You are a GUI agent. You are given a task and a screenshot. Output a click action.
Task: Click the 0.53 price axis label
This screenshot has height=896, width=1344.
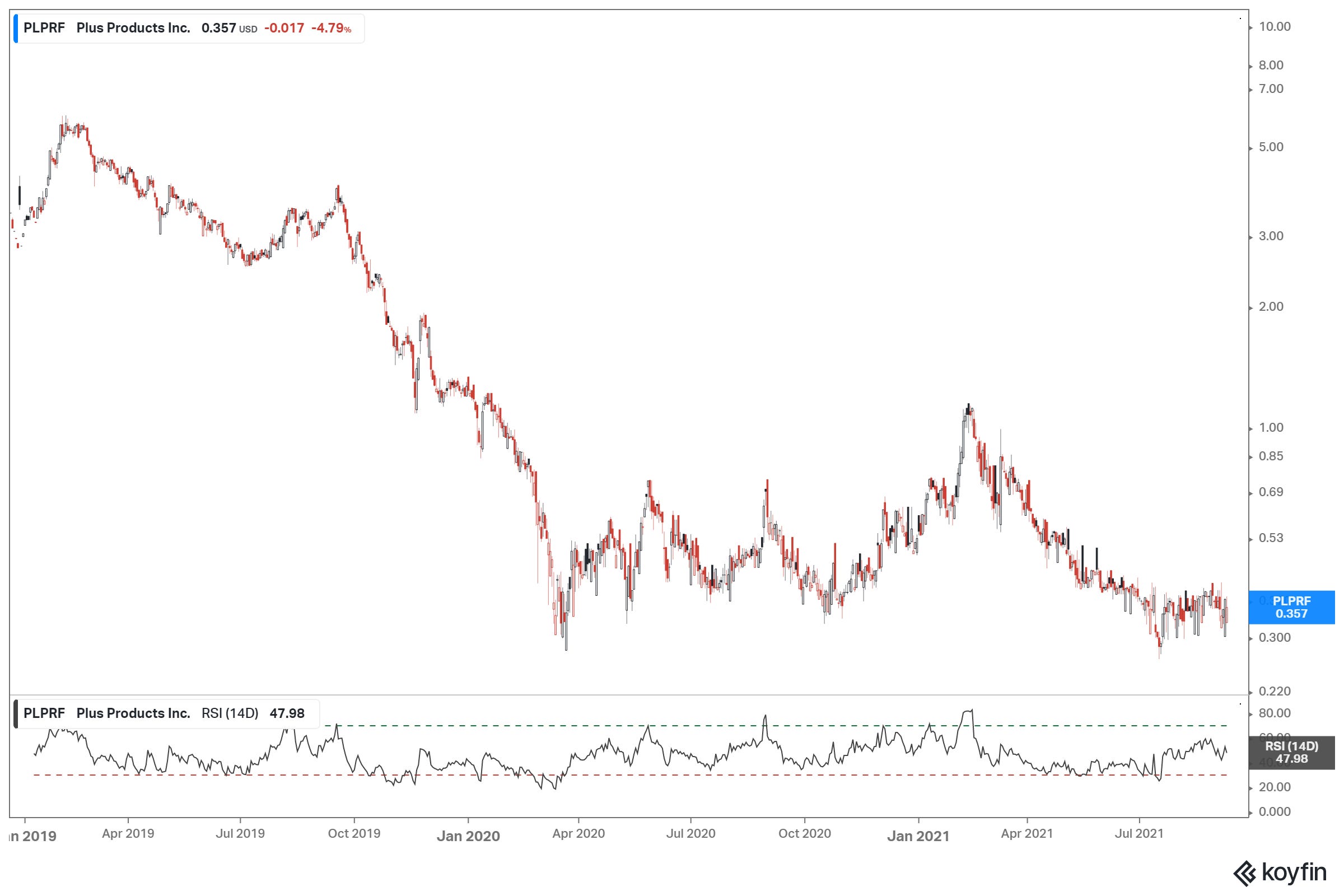point(1271,538)
